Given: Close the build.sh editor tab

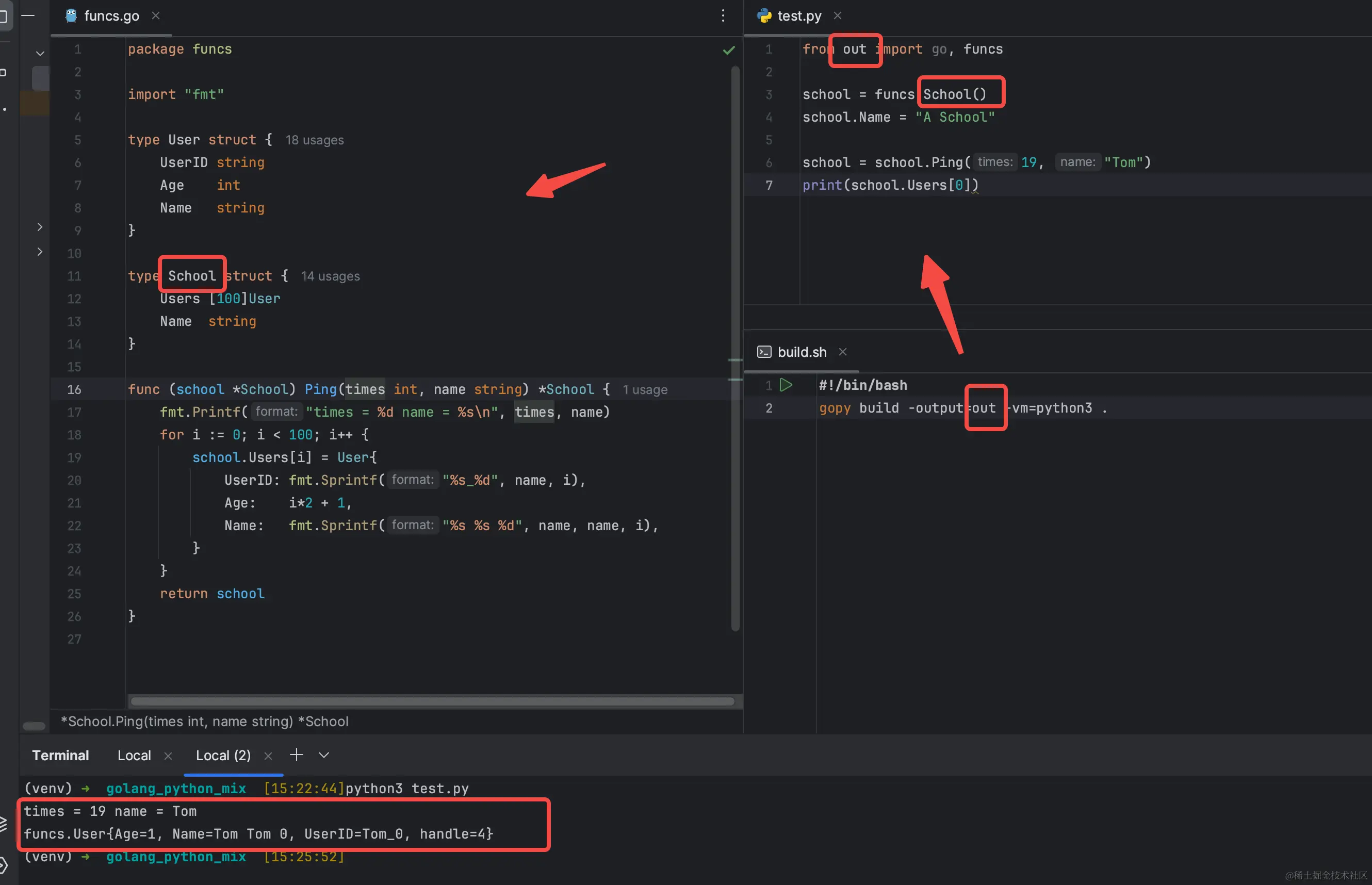Looking at the screenshot, I should (x=843, y=352).
